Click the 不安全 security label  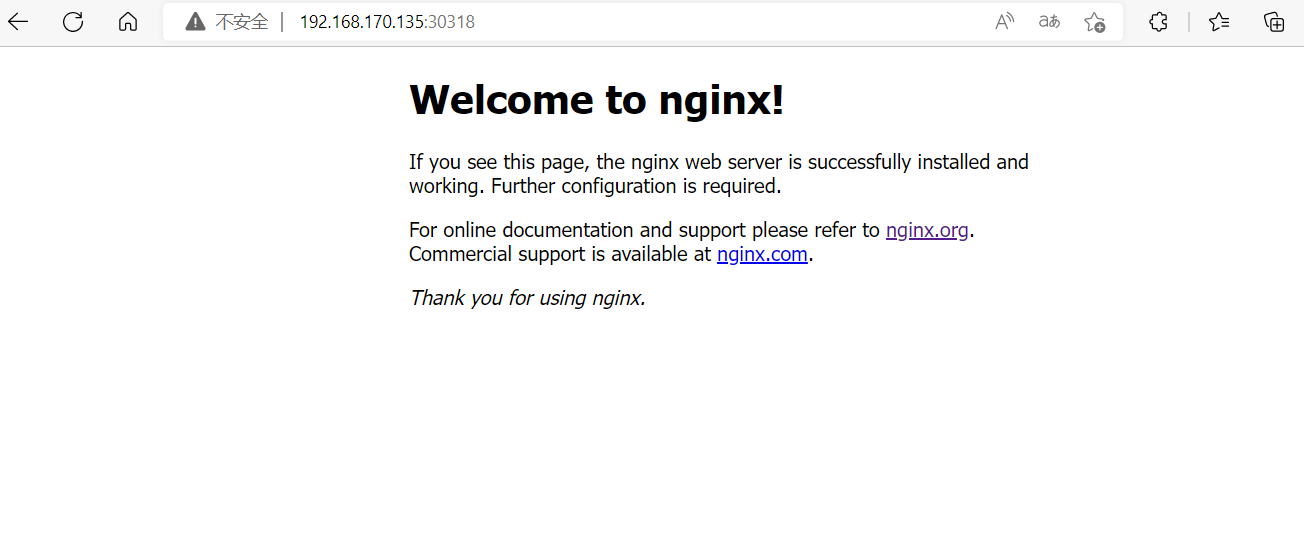point(242,22)
